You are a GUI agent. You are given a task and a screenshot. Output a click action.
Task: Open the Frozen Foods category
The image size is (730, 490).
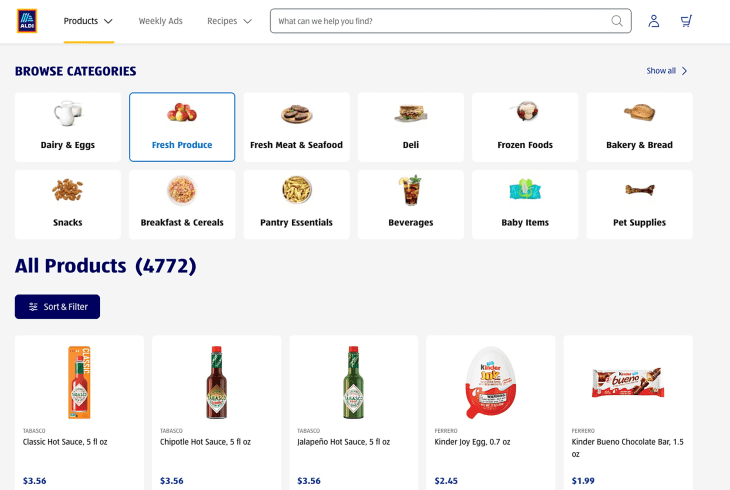coord(525,127)
